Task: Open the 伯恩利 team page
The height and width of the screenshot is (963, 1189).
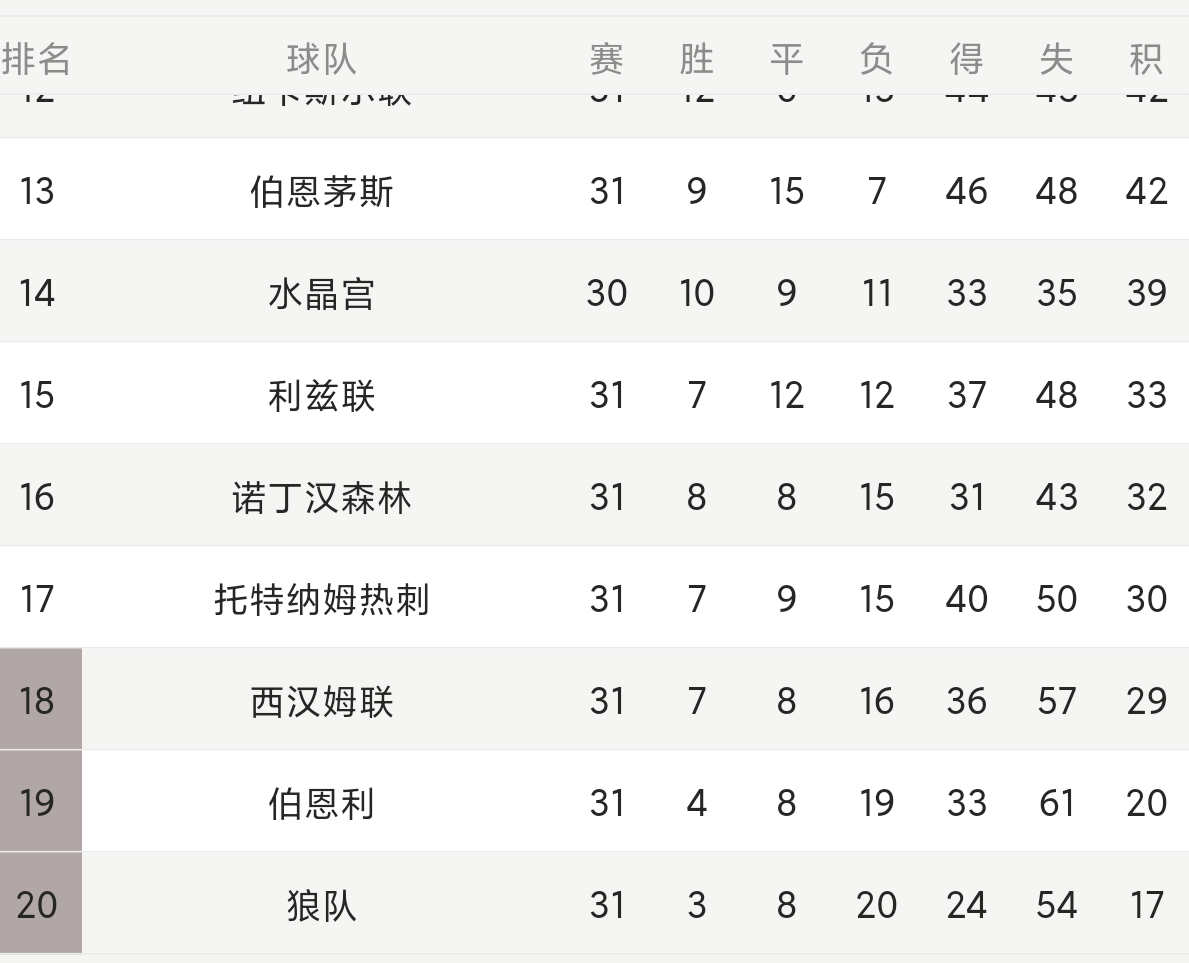Action: tap(321, 803)
